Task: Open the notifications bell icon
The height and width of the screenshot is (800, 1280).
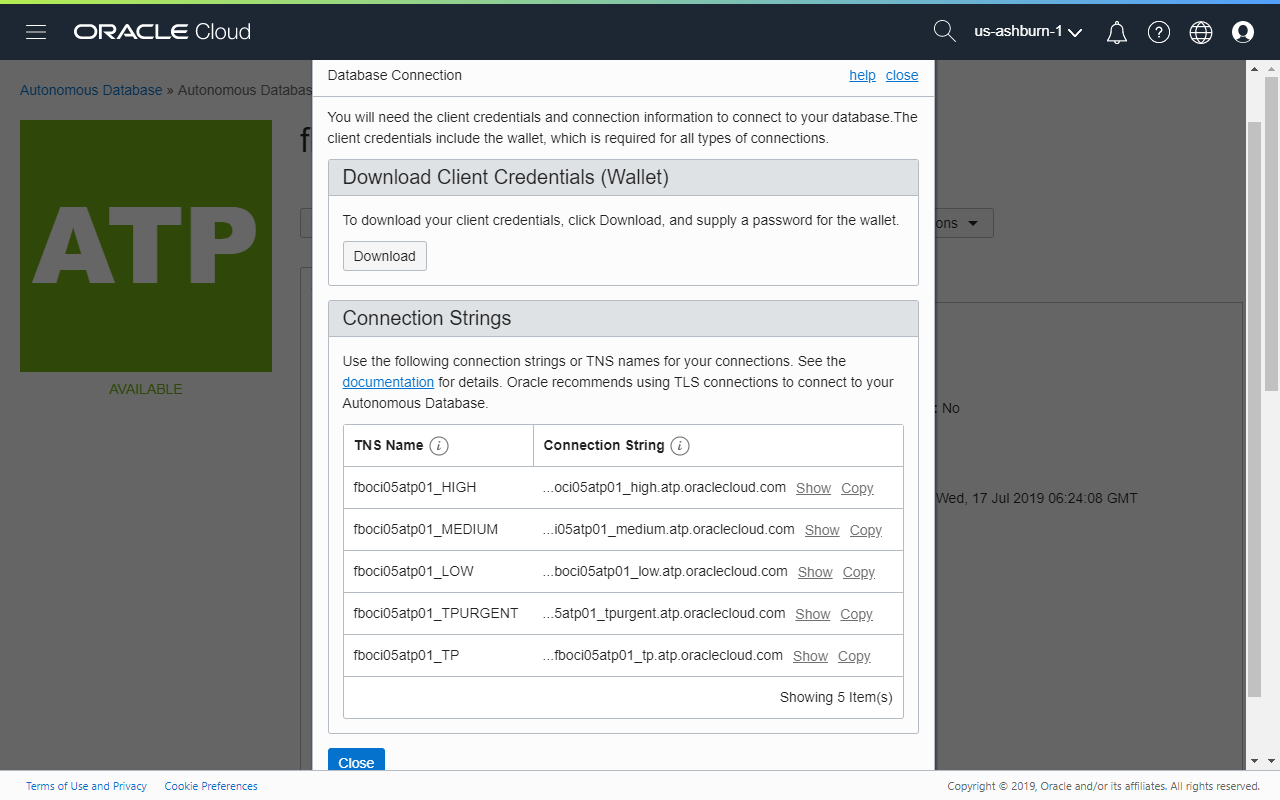Action: coord(1117,32)
